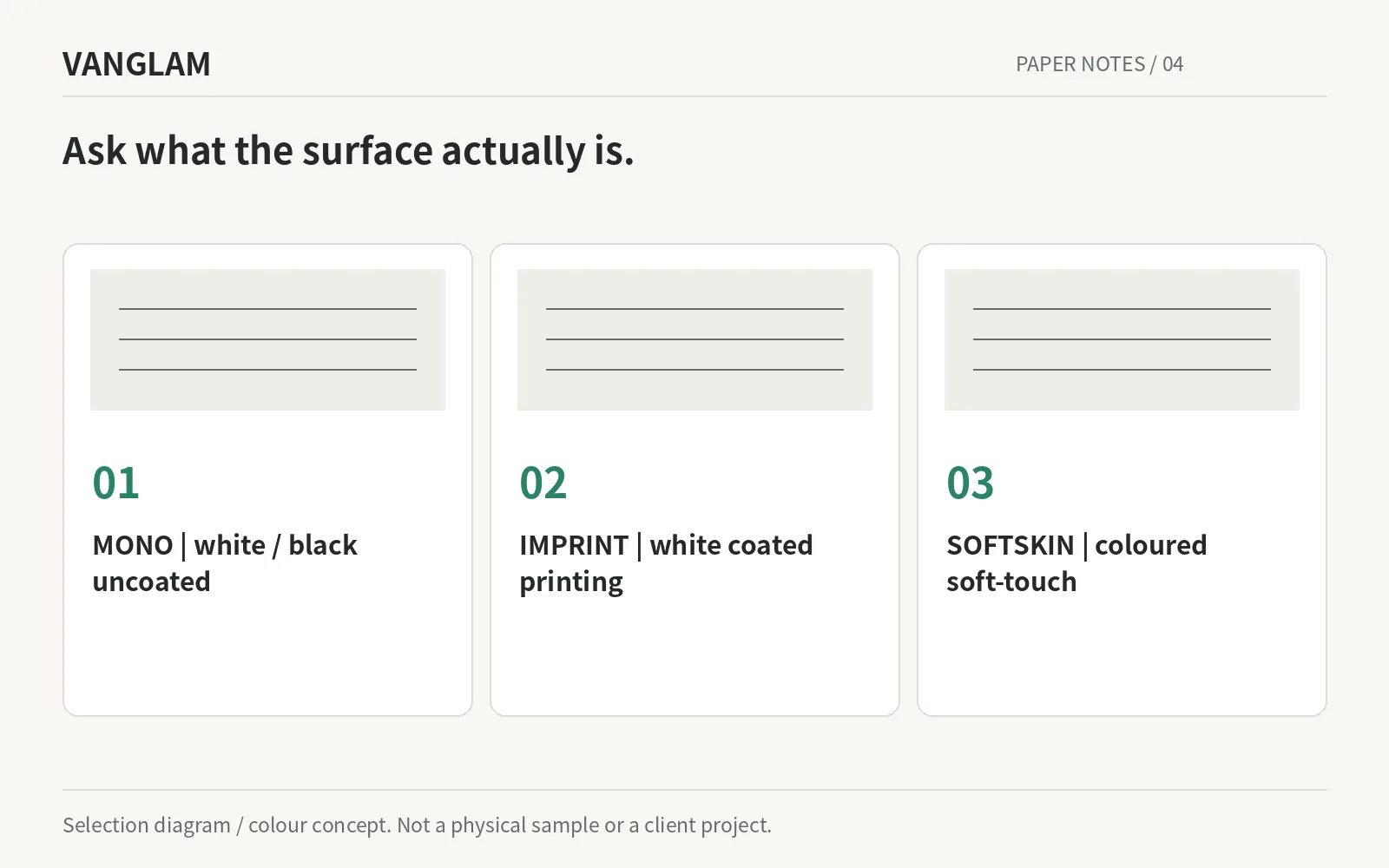Click the green number 02
Screen dimensions: 1389x868
coord(543,483)
